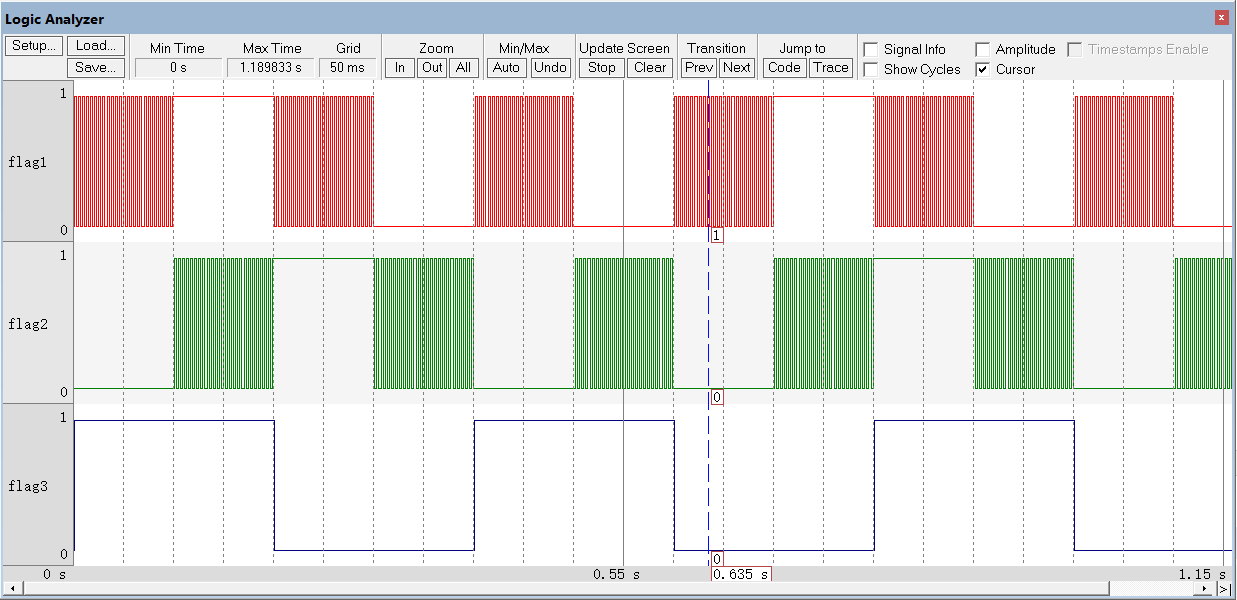Jump to the Next transition

(x=736, y=68)
